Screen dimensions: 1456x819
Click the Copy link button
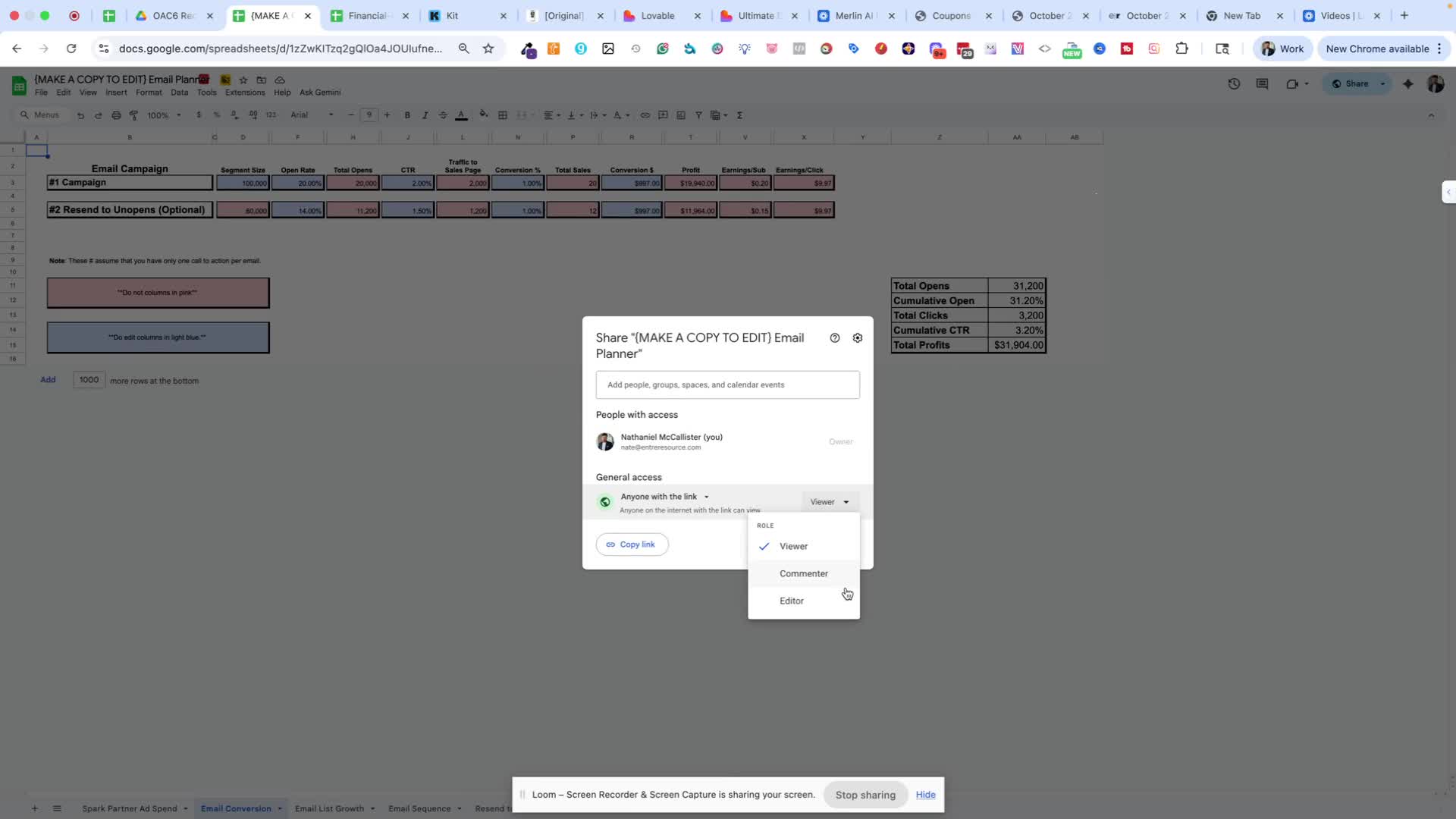[x=632, y=544]
